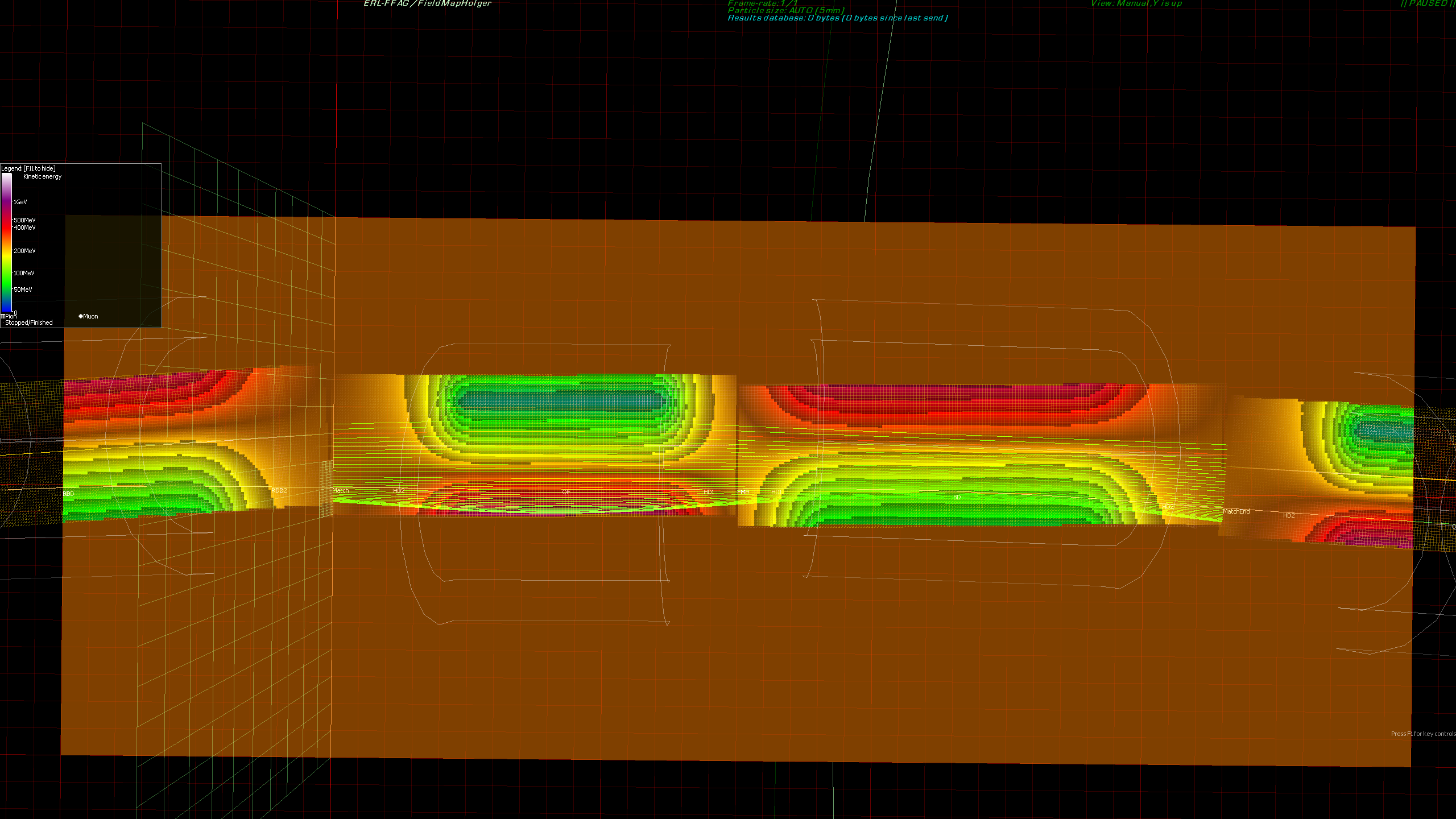This screenshot has width=1456, height=819.
Task: Click the Stopped/Finished dot marker in legend
Action: [x=3, y=322]
